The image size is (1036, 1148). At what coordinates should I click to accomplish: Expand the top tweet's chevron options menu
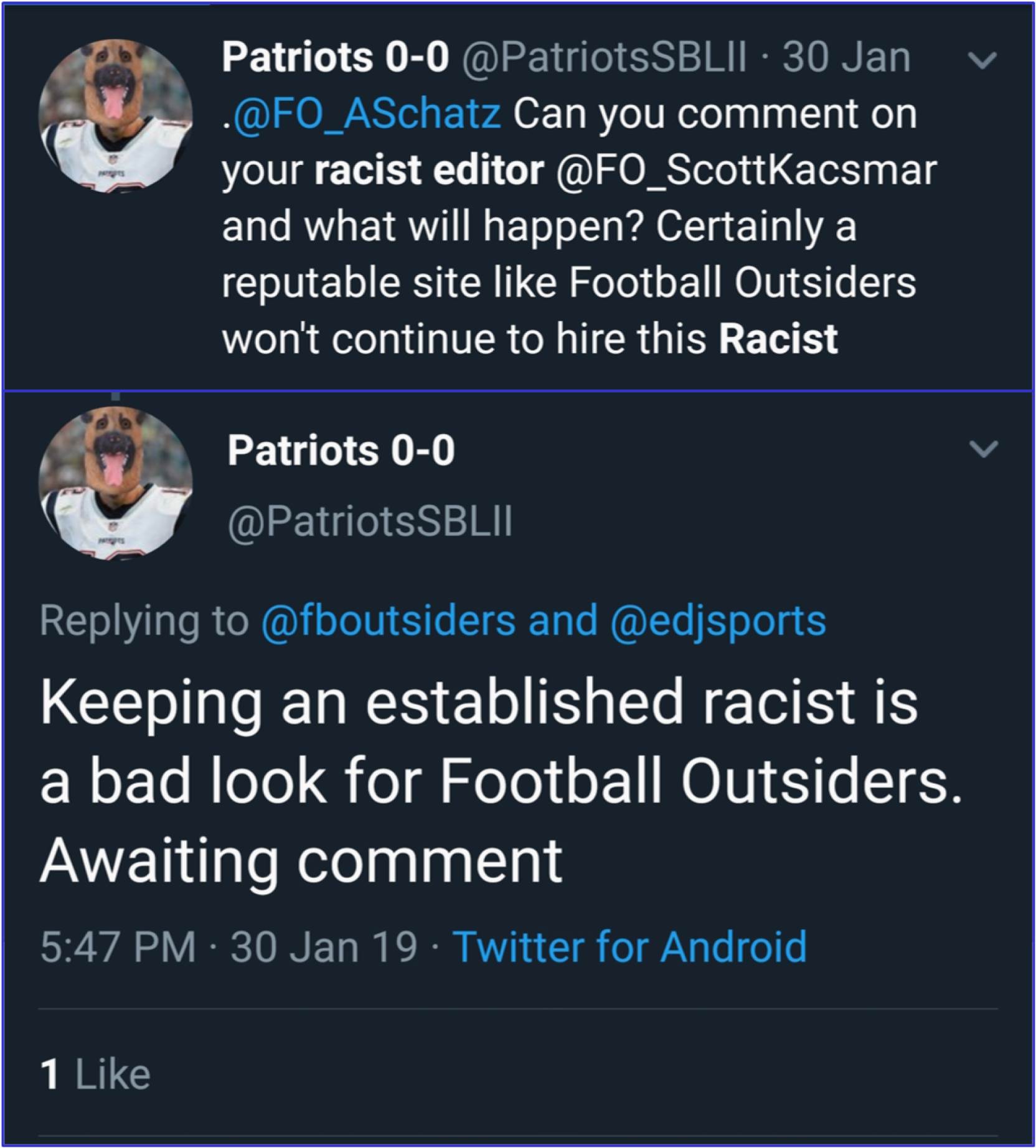(x=982, y=60)
